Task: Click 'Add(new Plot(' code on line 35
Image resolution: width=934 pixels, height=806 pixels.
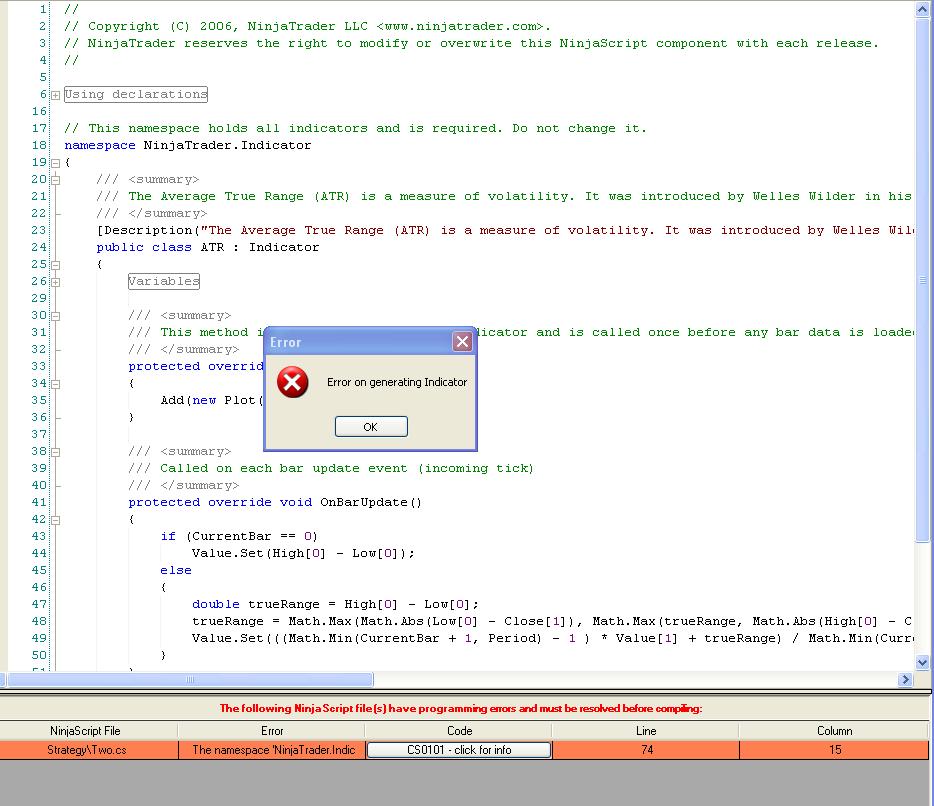Action: click(211, 400)
